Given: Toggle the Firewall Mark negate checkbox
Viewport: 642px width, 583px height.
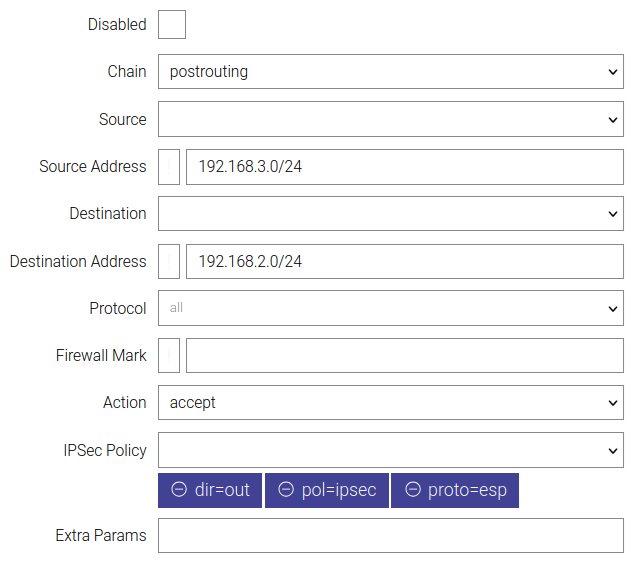Looking at the screenshot, I should tap(169, 356).
